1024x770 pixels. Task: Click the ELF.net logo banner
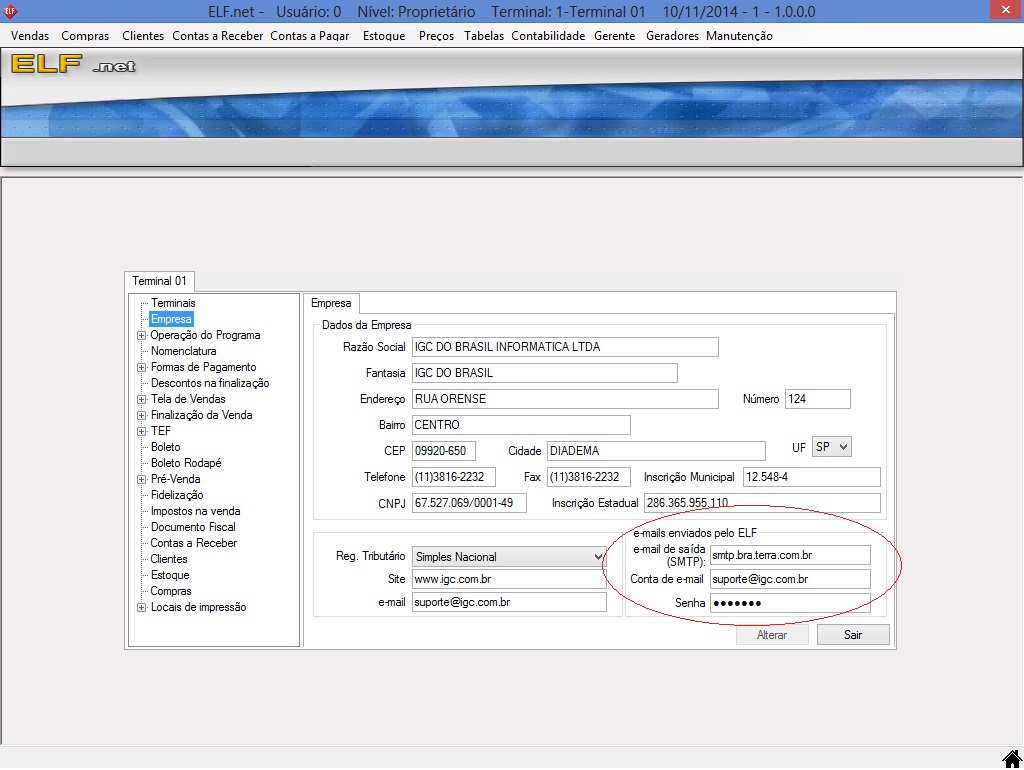tap(73, 64)
